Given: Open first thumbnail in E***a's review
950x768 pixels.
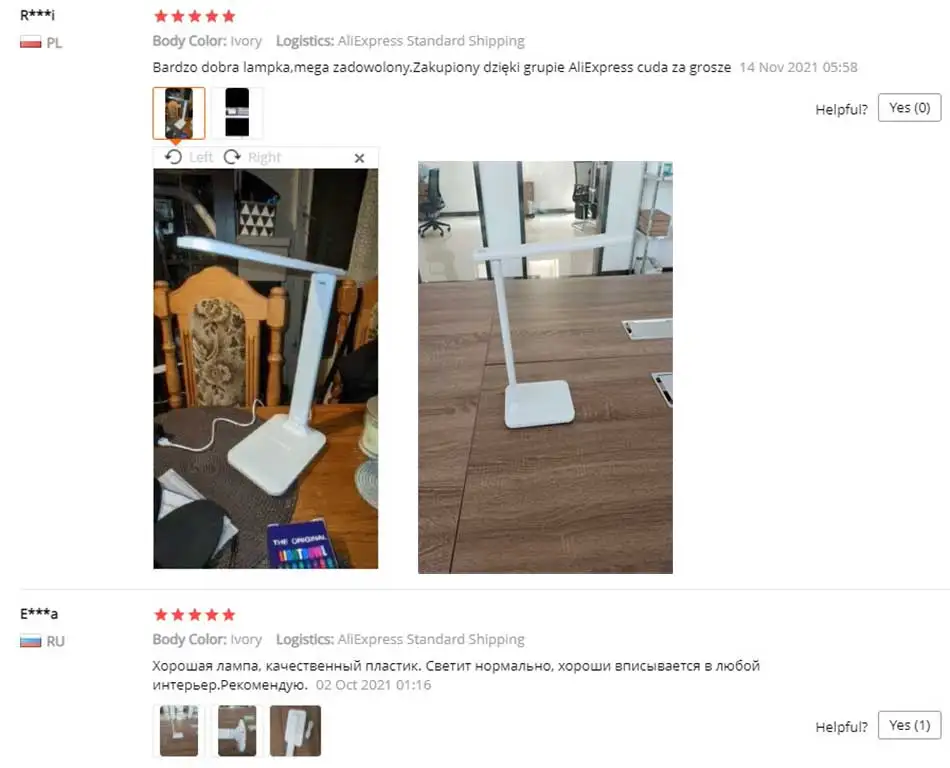Looking at the screenshot, I should point(179,731).
